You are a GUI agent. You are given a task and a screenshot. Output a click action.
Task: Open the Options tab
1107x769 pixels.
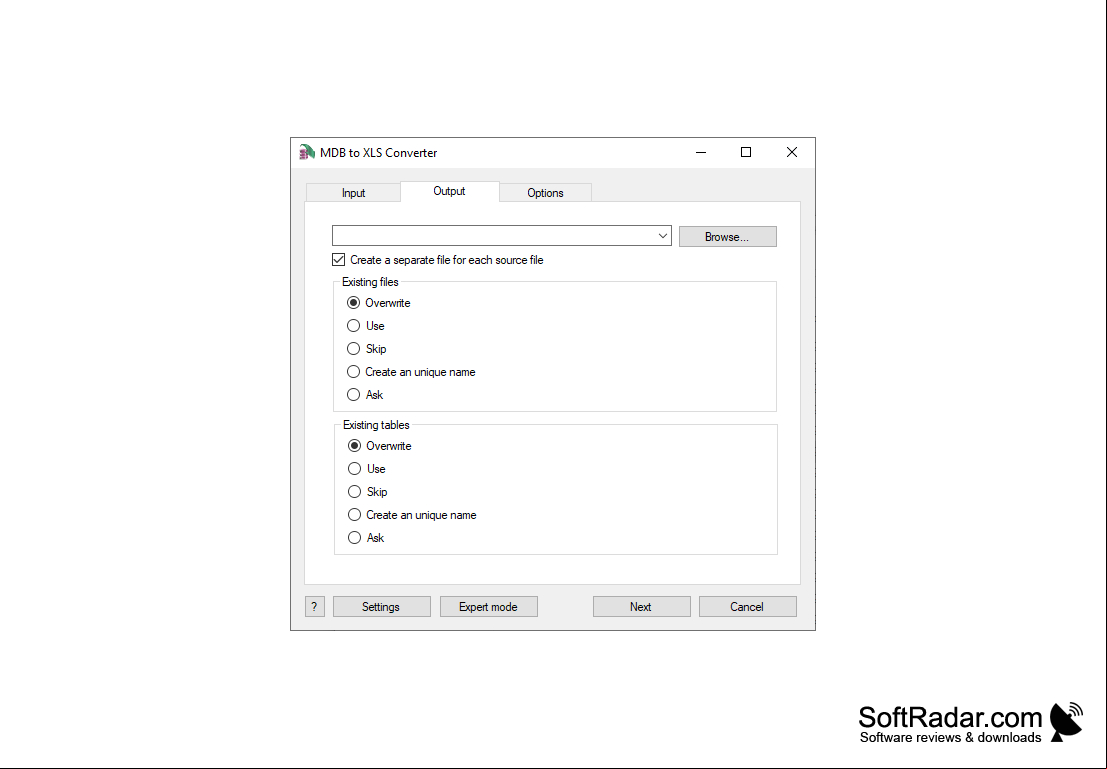(x=545, y=193)
